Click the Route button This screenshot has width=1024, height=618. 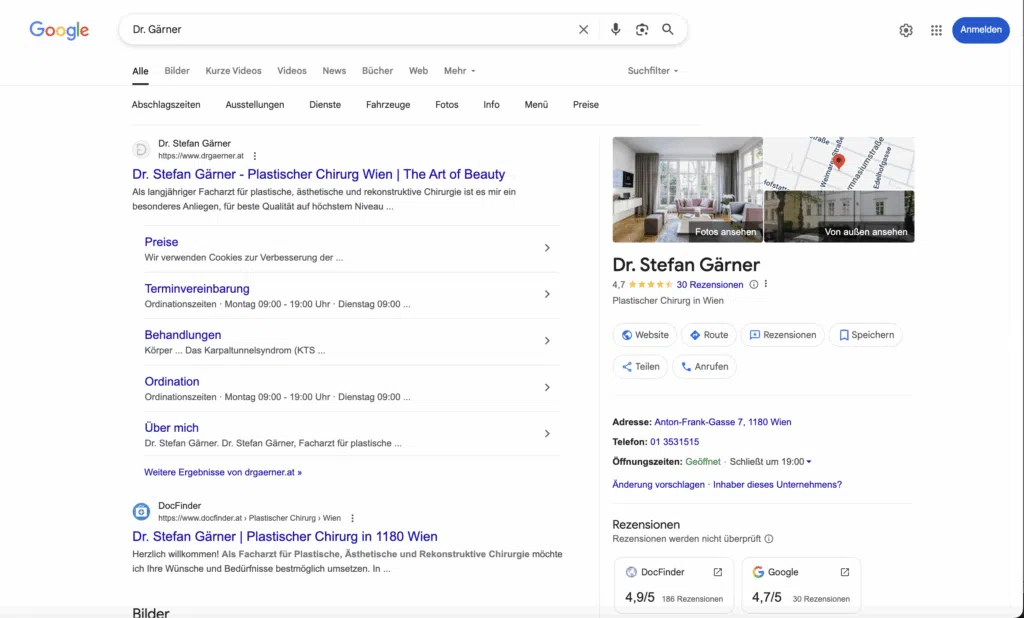tap(709, 335)
